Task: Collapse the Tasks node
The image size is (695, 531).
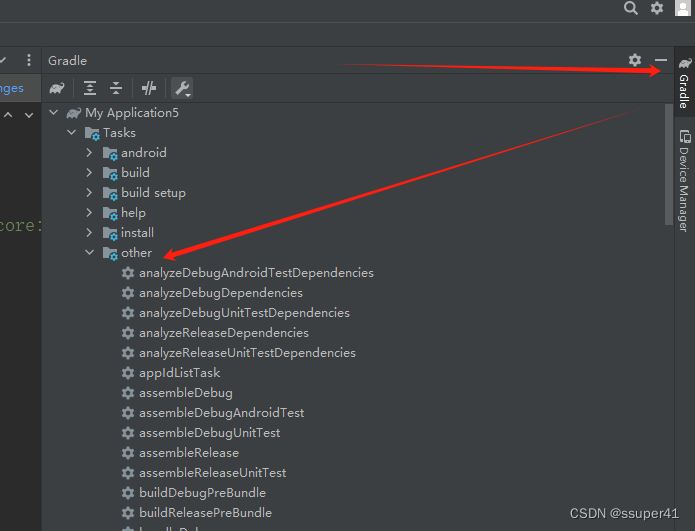Action: [x=71, y=133]
